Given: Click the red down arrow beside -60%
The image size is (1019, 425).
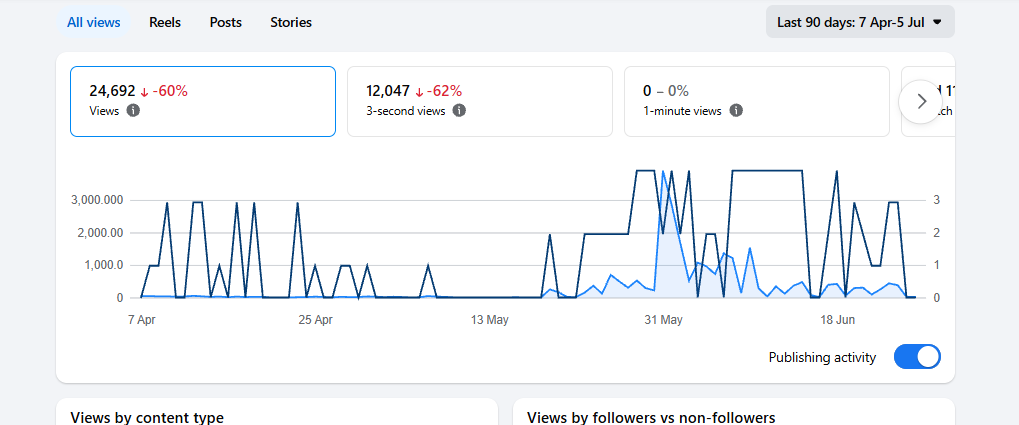Looking at the screenshot, I should pos(144,92).
